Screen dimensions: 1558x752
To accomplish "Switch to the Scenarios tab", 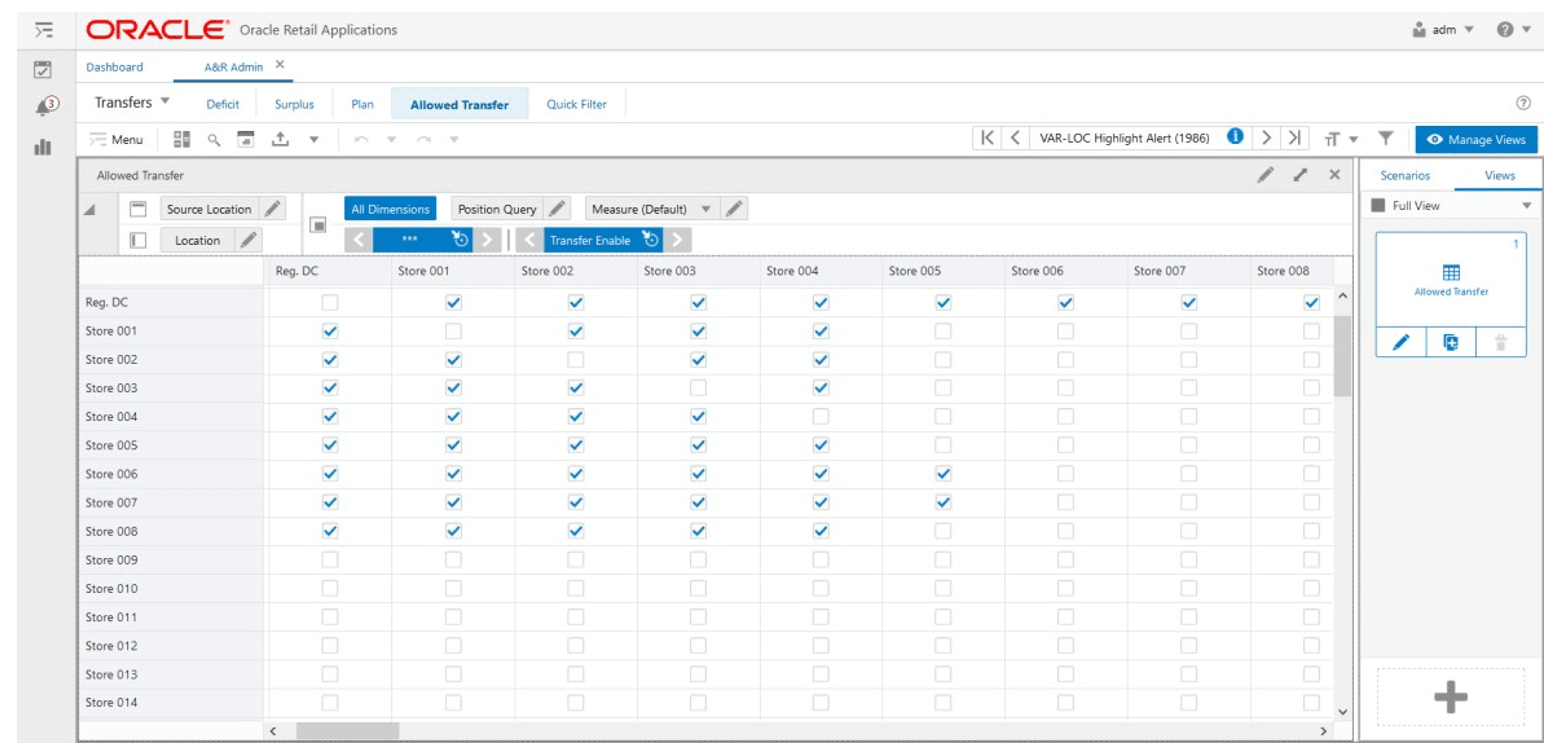I will point(1405,175).
